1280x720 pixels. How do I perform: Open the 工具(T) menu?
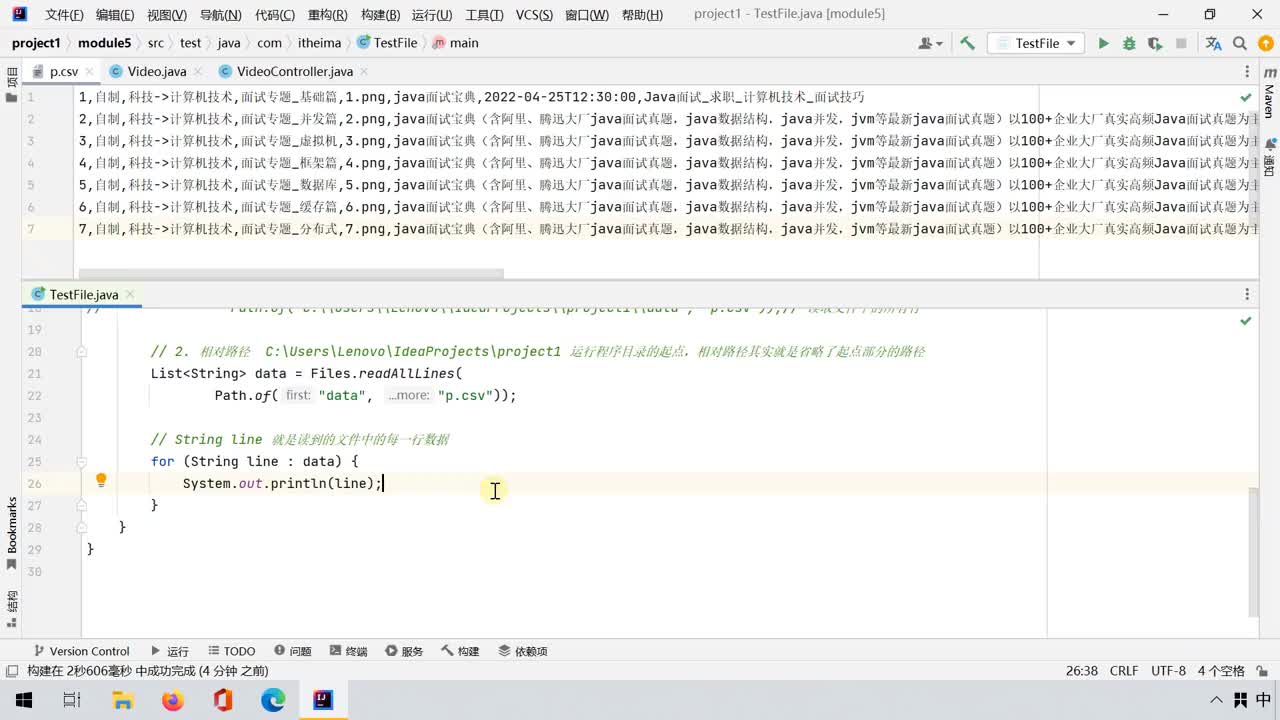pyautogui.click(x=485, y=15)
